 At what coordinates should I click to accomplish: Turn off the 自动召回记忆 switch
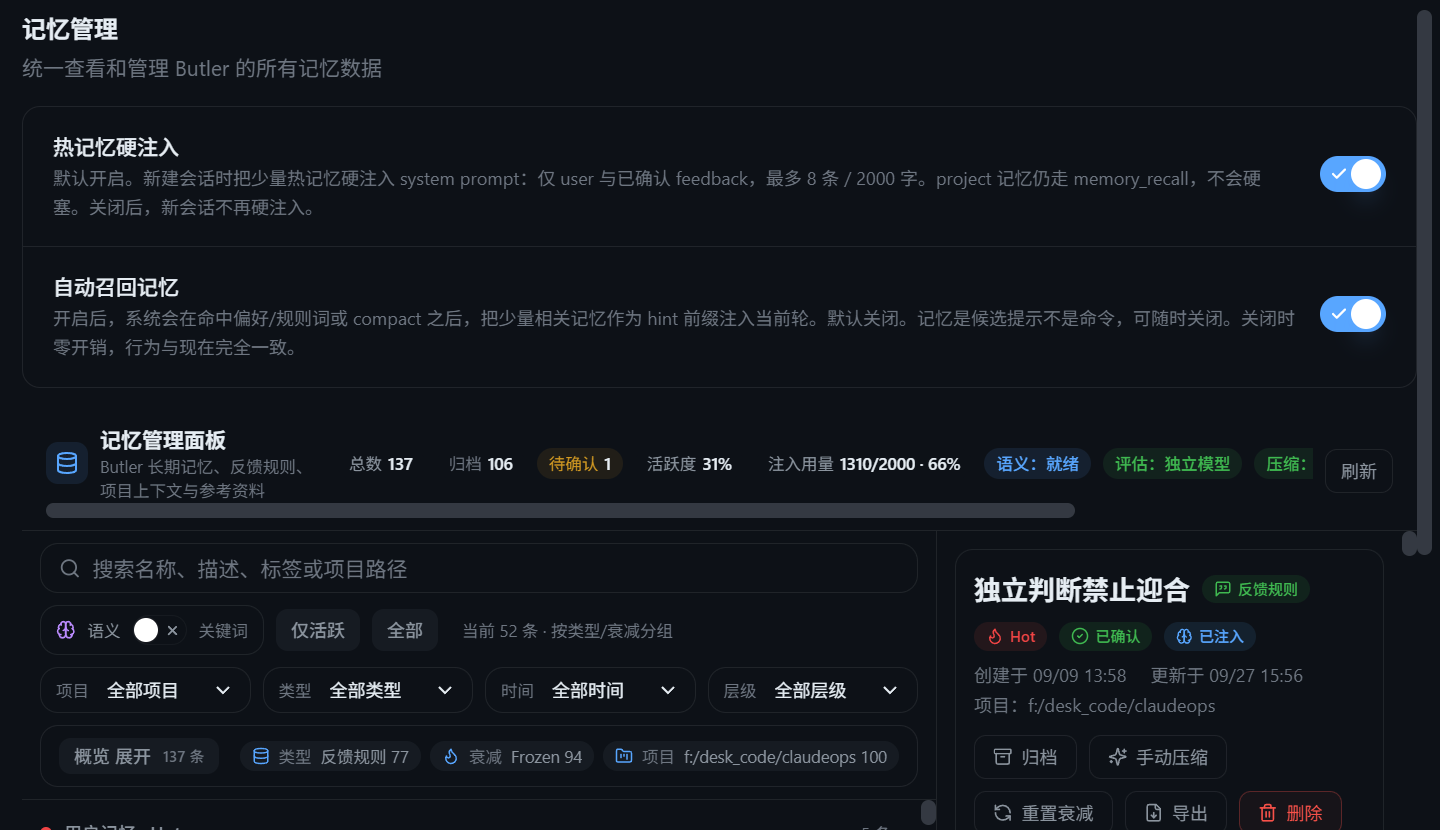coord(1353,314)
